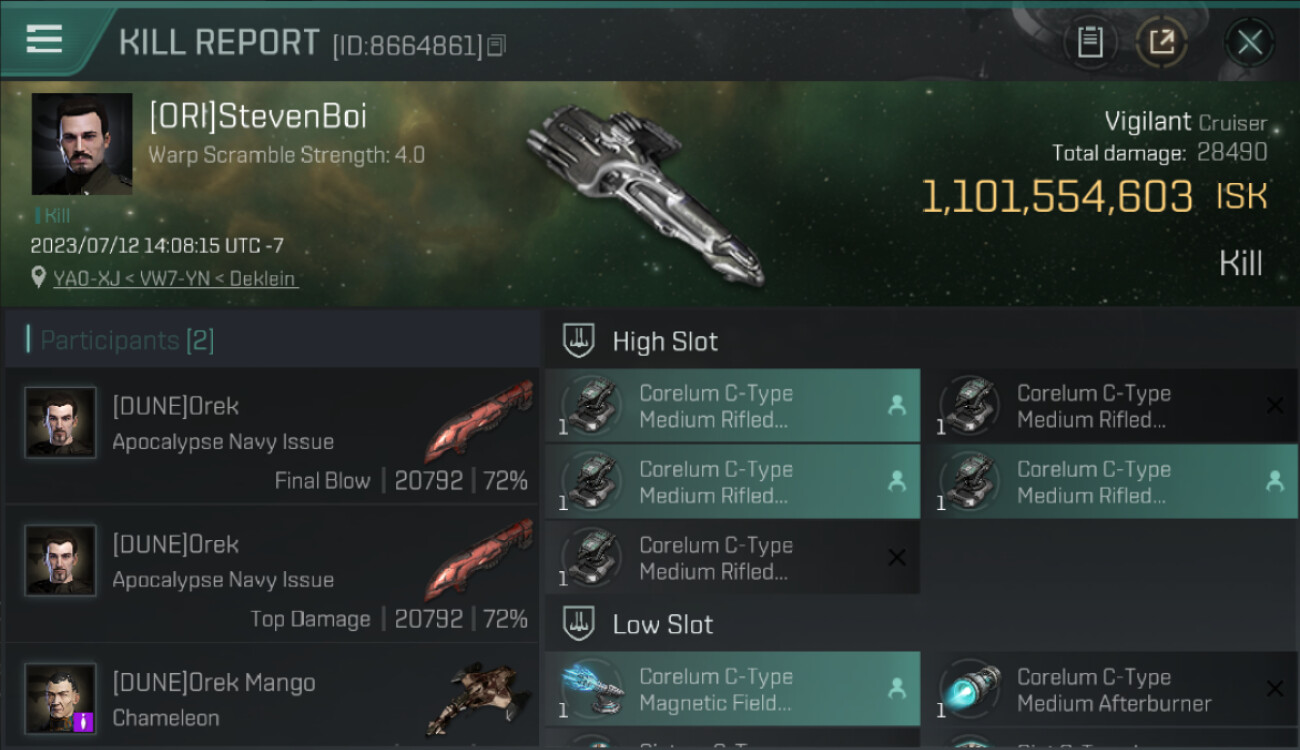This screenshot has height=750, width=1300.
Task: Toggle X mark on the fifth Medium Rifled module
Action: (897, 558)
